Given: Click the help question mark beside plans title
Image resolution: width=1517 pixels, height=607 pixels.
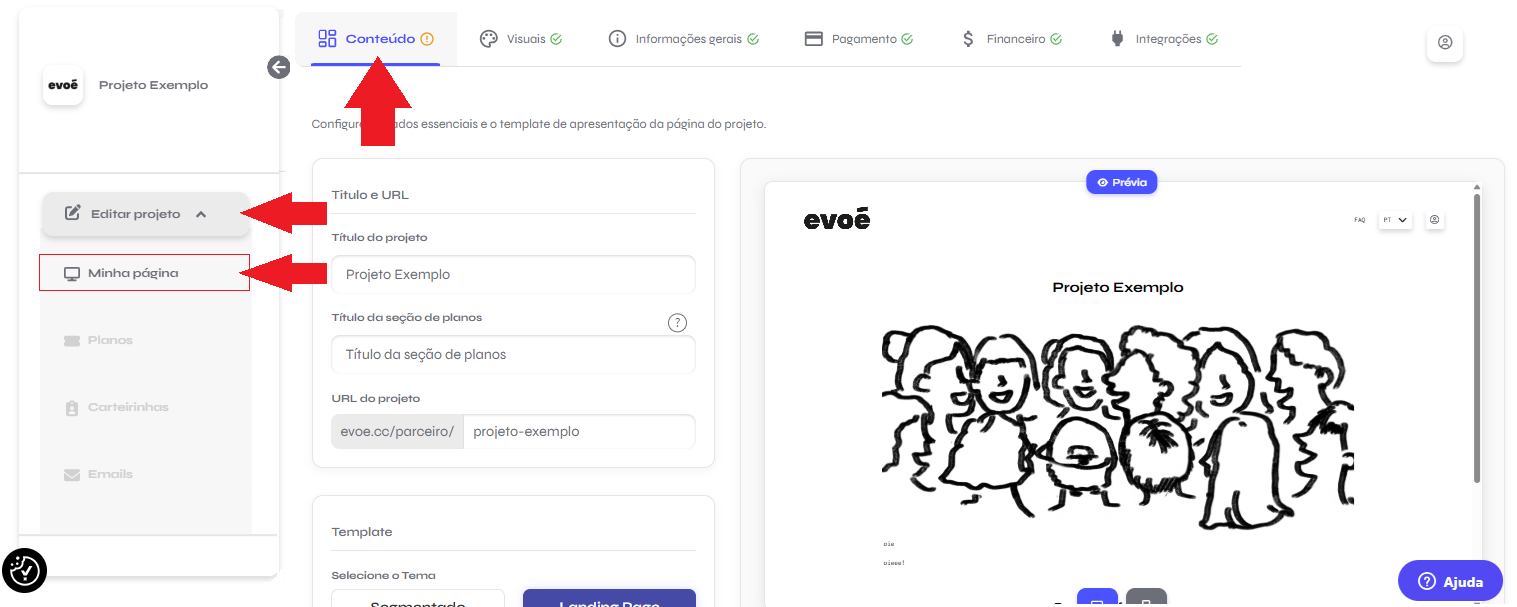Looking at the screenshot, I should tap(677, 322).
